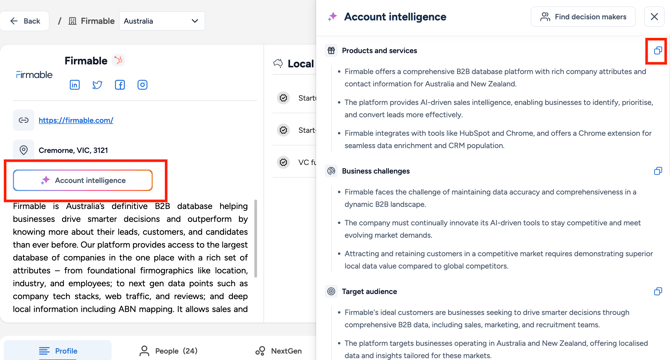Open Firmable's LinkedIn profile icon
This screenshot has width=670, height=360.
[75, 85]
